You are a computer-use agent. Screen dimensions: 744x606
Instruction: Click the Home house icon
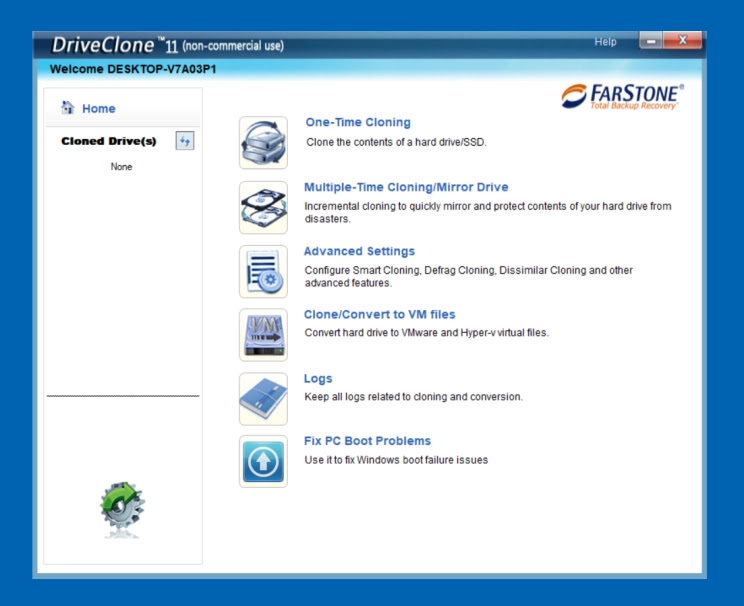pyautogui.click(x=68, y=108)
